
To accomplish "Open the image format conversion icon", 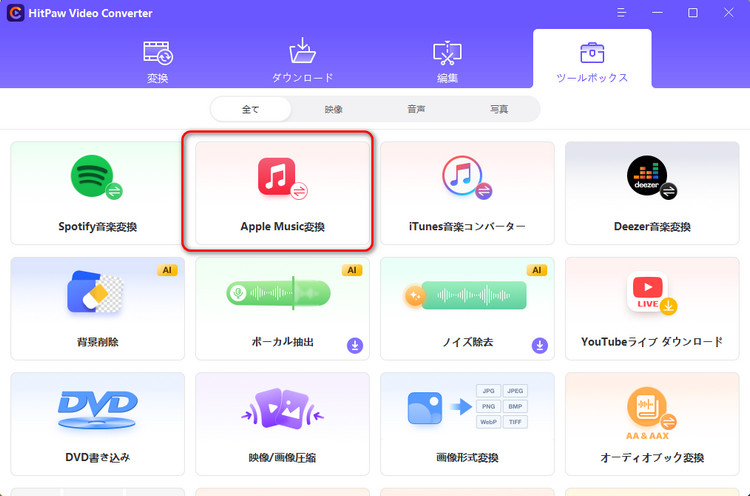I will [x=467, y=406].
